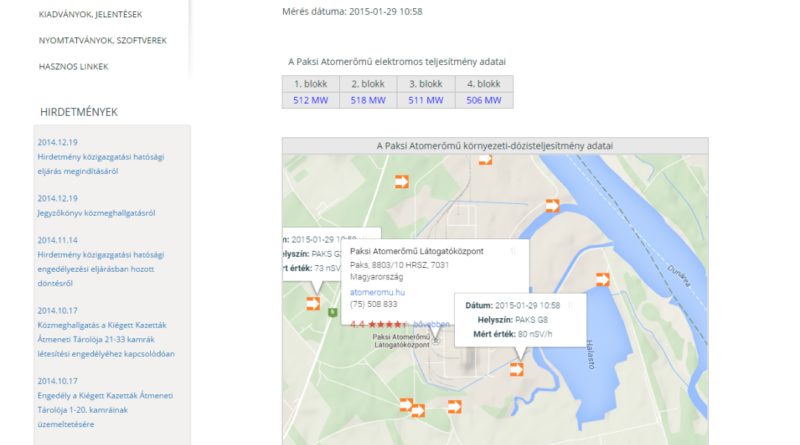800x445 pixels.
Task: Select the measurement marker beside the Duna riverbank
Action: (x=602, y=279)
